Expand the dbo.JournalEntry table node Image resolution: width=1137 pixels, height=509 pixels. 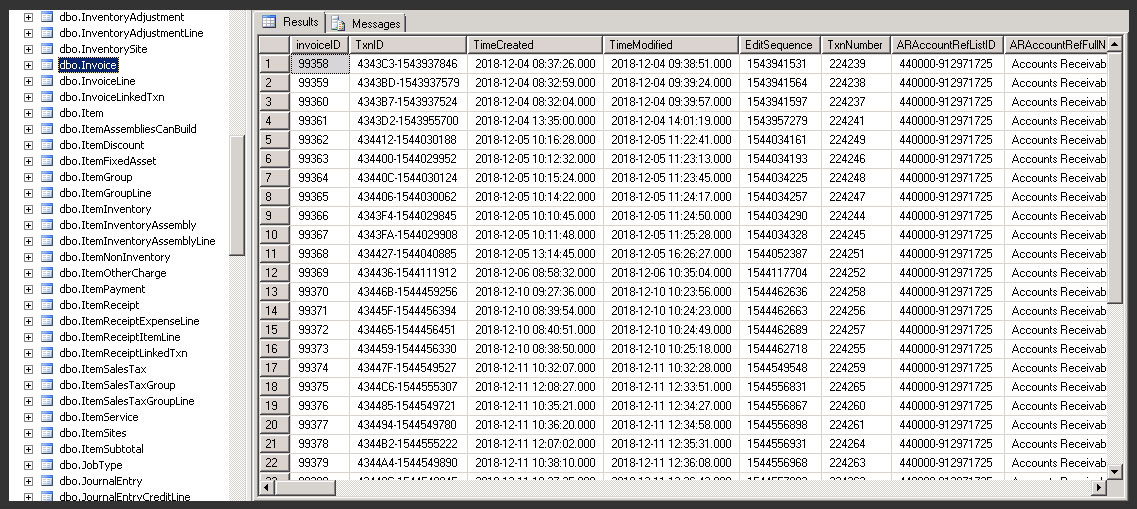(28, 481)
